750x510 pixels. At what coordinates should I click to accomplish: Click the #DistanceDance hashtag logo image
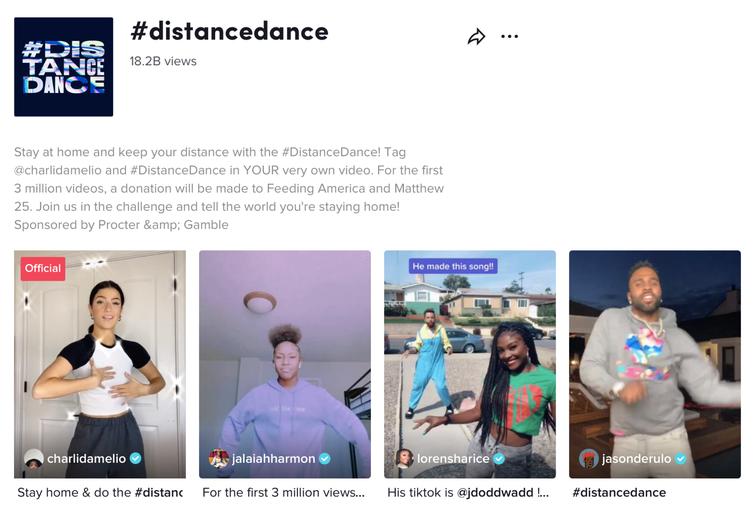click(64, 67)
